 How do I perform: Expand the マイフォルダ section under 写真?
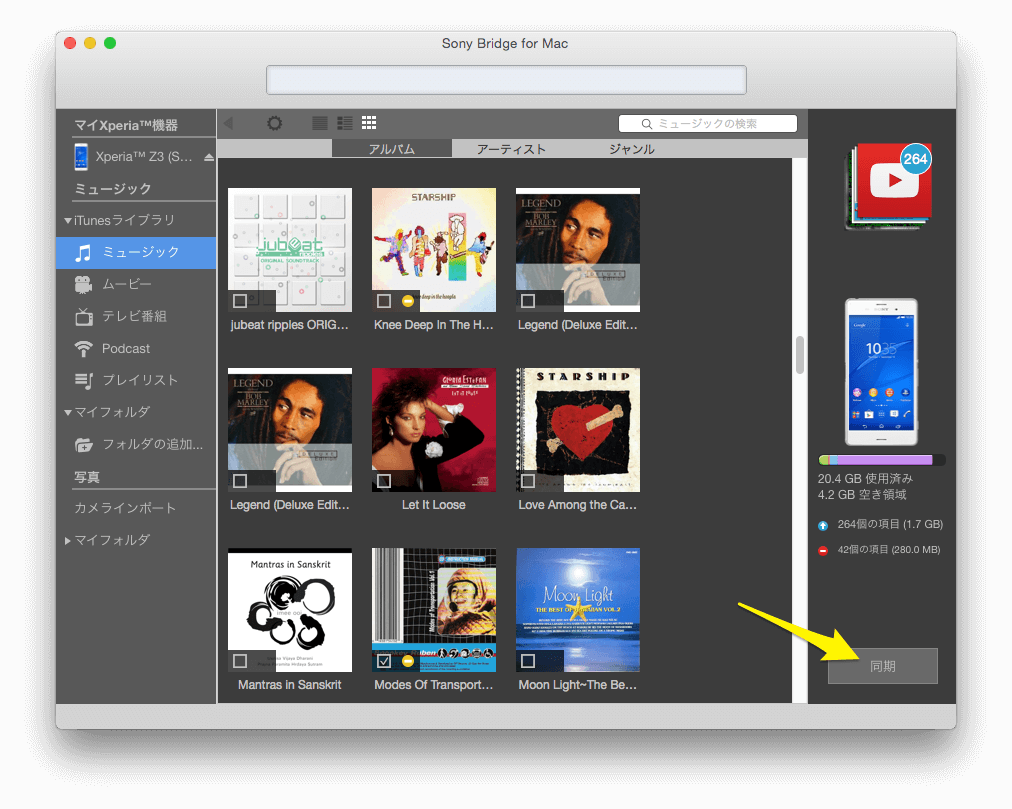tap(68, 541)
